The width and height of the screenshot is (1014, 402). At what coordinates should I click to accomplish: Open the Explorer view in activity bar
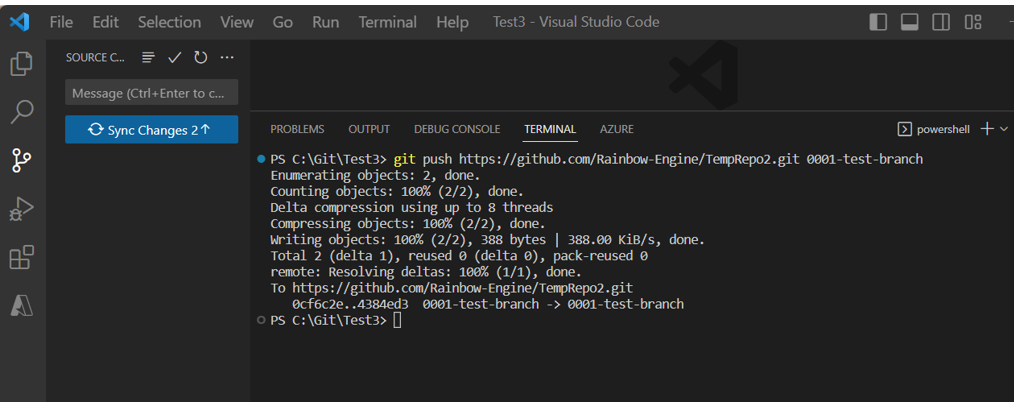tap(21, 63)
